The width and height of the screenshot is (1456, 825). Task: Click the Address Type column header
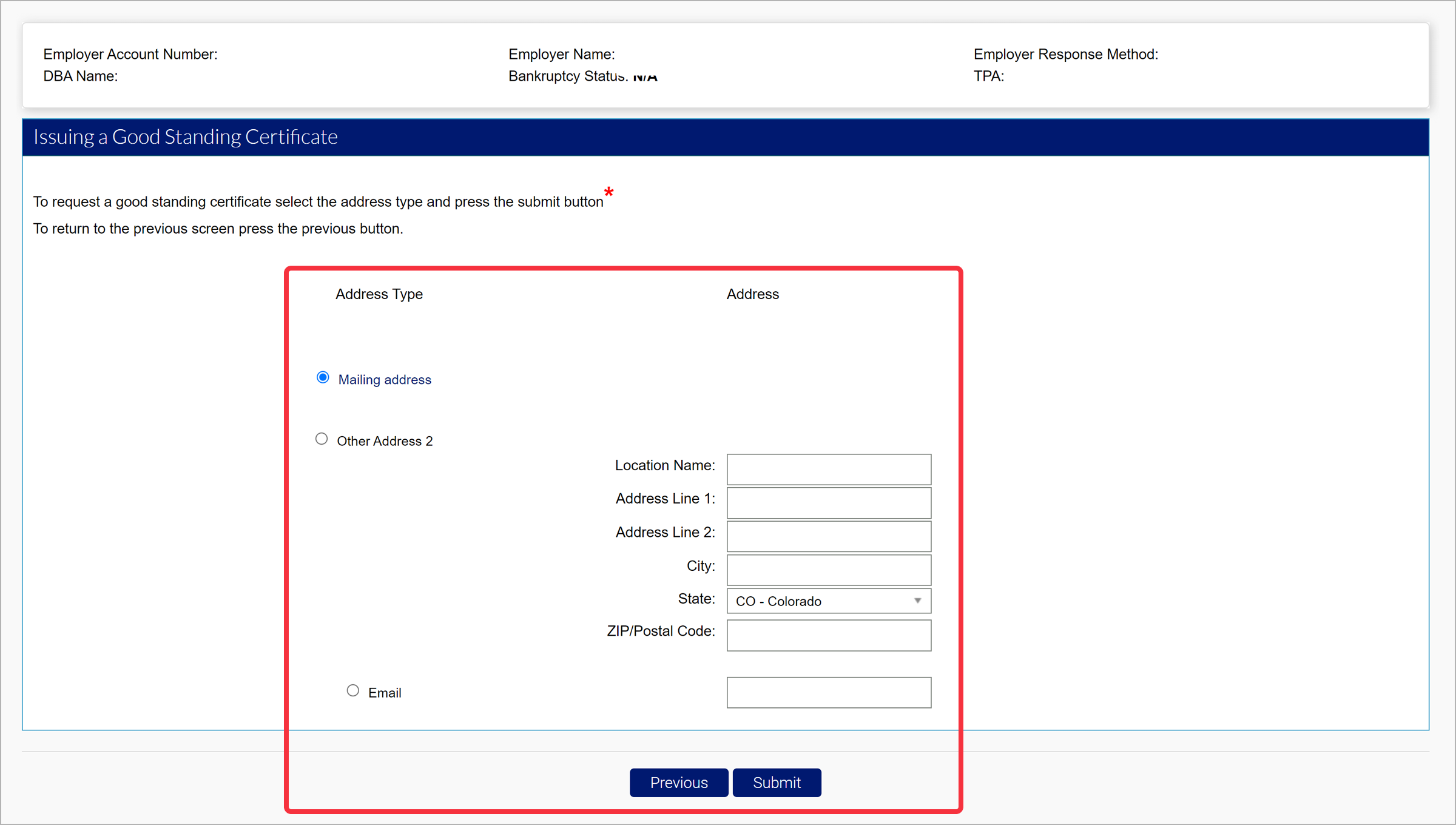click(379, 294)
